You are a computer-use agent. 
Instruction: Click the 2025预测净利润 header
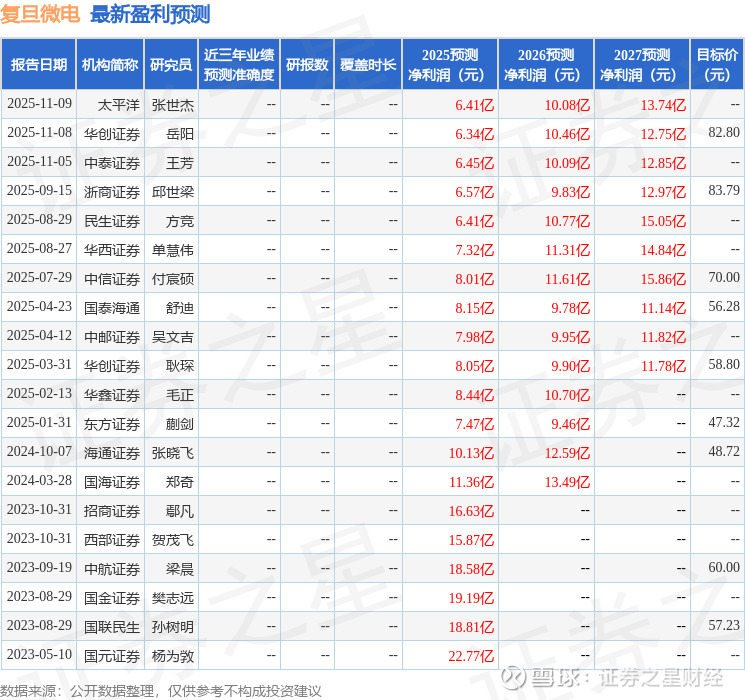click(450, 65)
